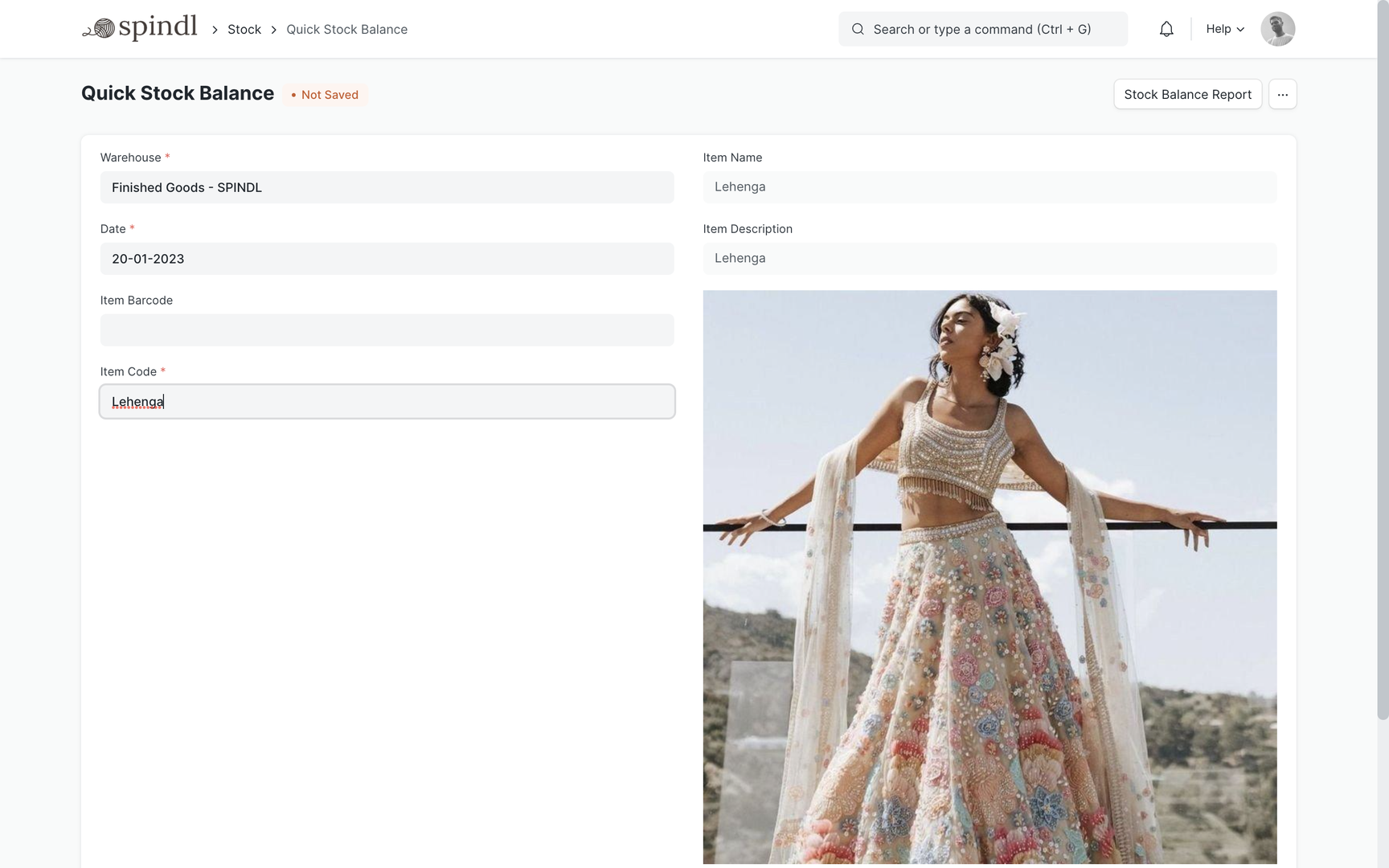Open the notifications bell

[x=1166, y=29]
